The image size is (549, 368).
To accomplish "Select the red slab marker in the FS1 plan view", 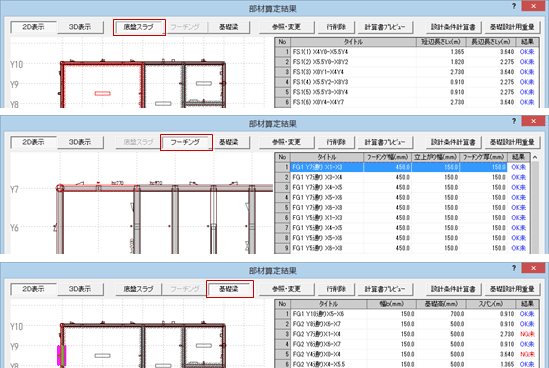I will tap(103, 93).
